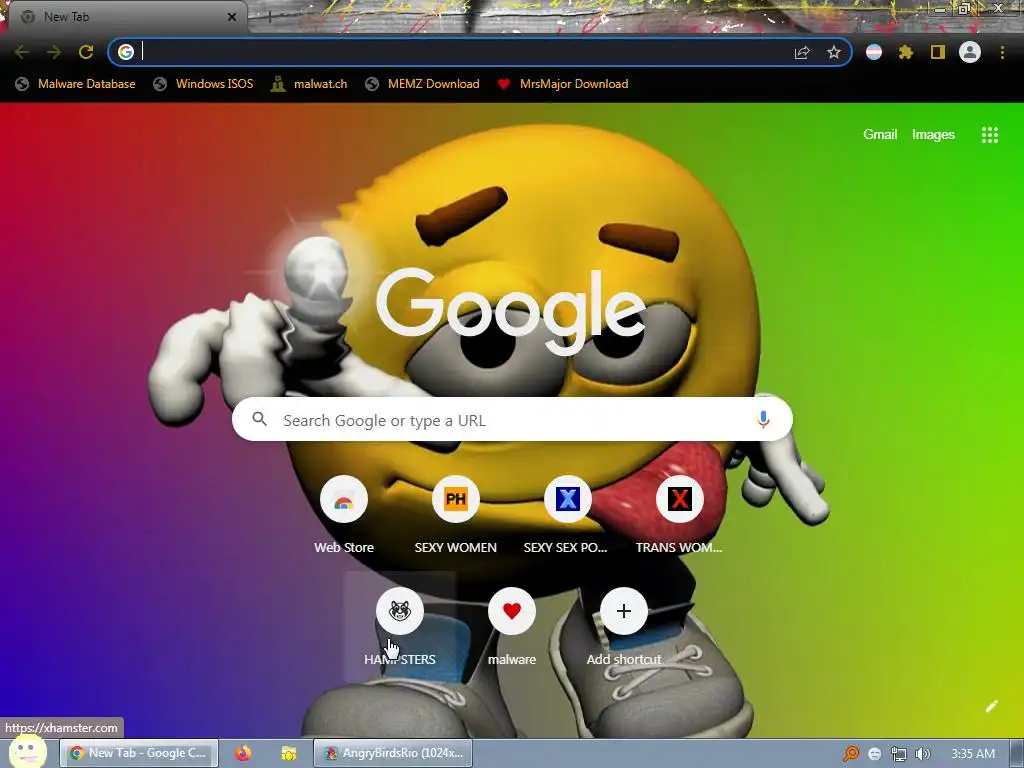Open a new tab with plus button

coord(269,17)
